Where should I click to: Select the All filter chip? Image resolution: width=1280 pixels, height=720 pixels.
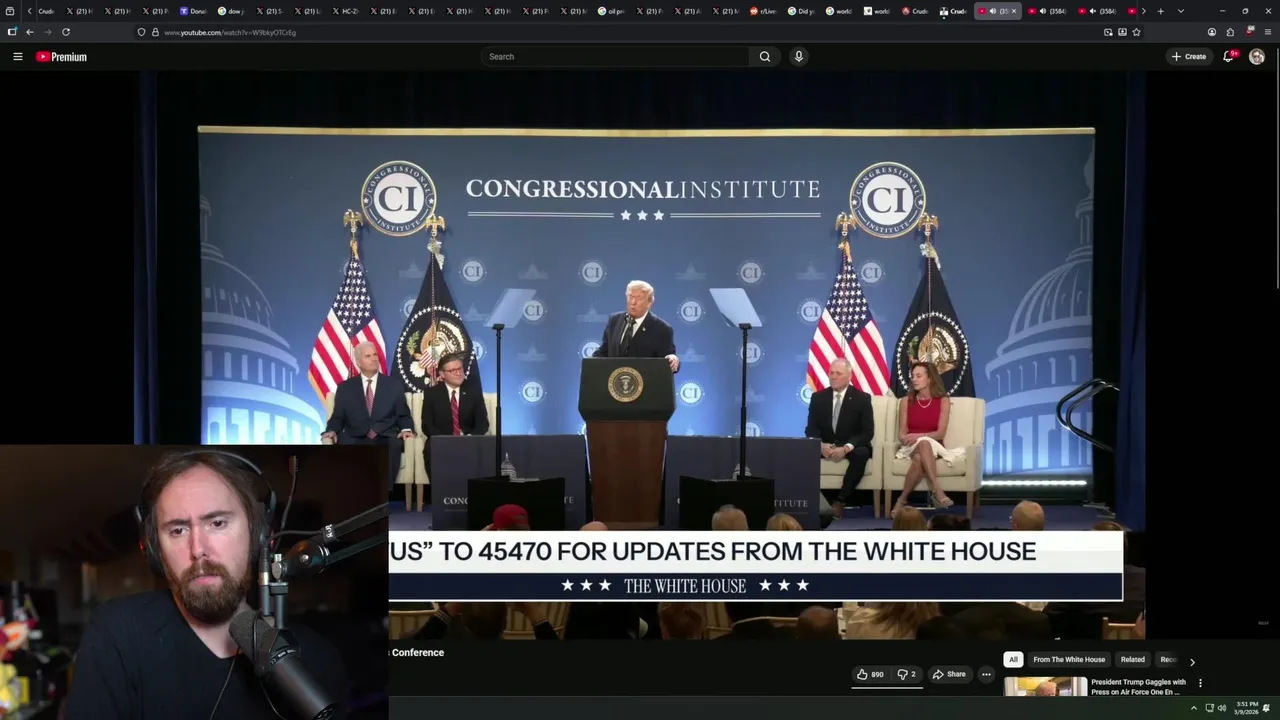tap(1013, 660)
